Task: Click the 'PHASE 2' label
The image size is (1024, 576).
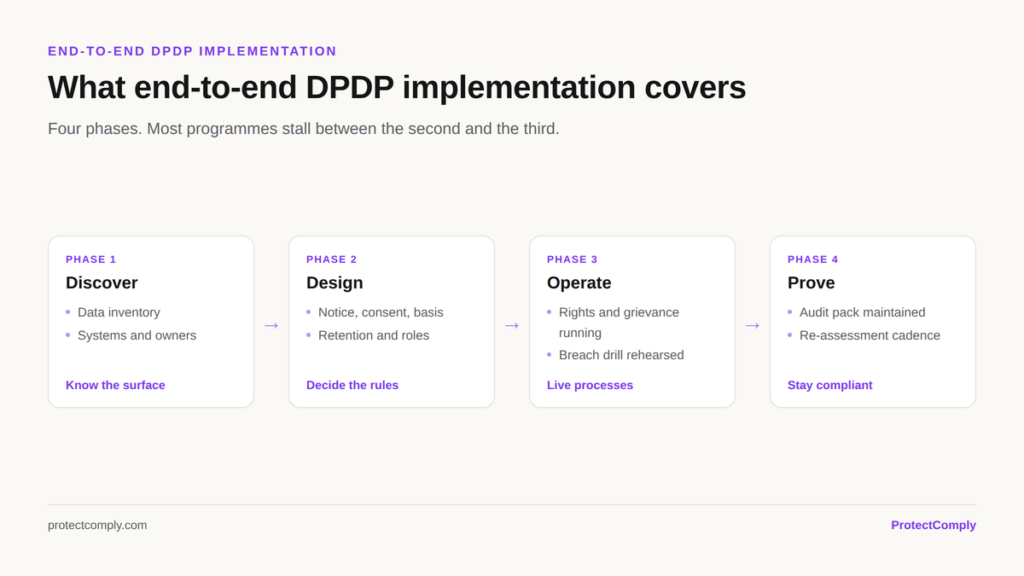Action: click(331, 259)
